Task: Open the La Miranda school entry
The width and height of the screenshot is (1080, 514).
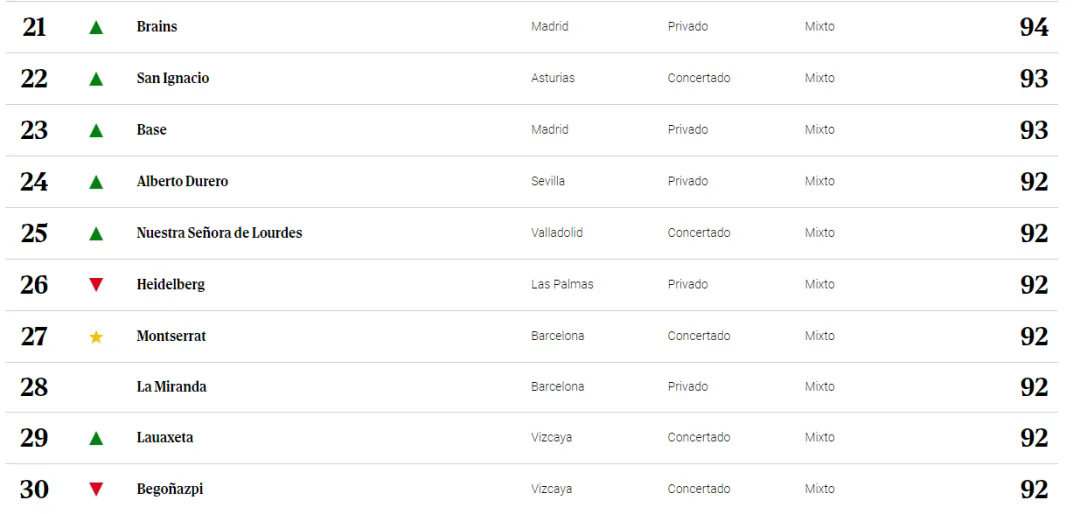Action: coord(172,387)
